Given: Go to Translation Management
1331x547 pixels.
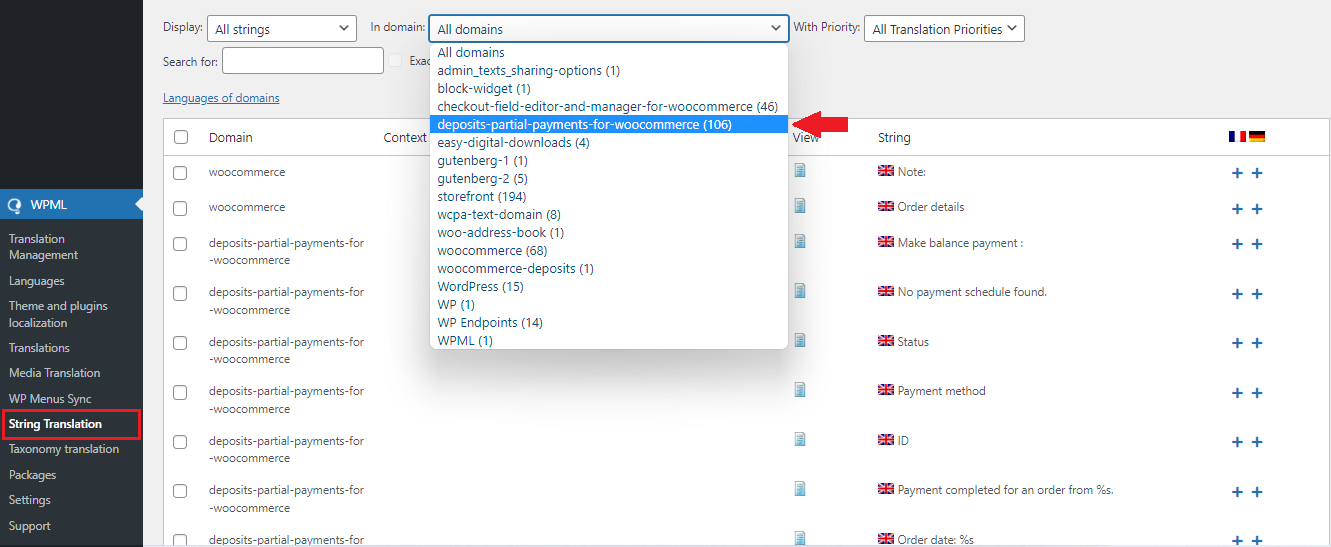Looking at the screenshot, I should tap(43, 247).
